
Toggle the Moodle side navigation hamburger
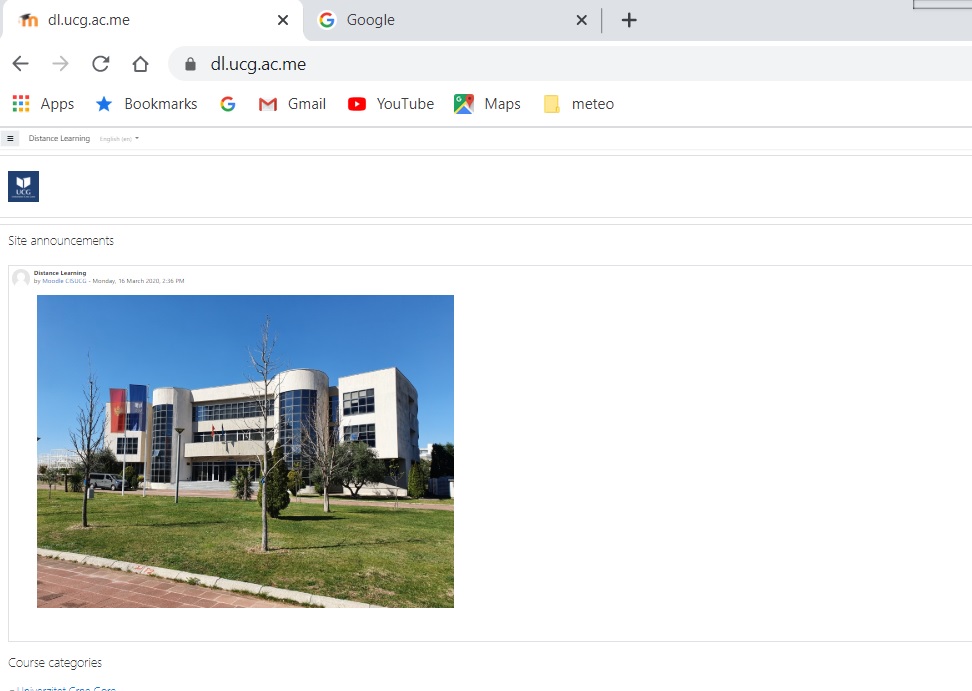(x=10, y=138)
